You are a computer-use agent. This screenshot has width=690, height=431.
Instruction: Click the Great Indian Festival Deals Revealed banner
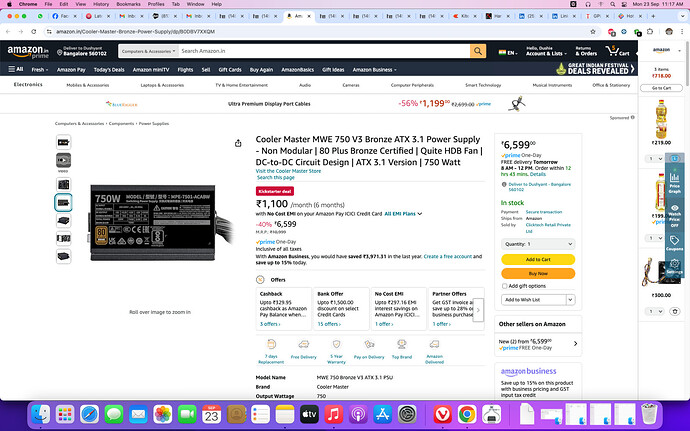[595, 69]
